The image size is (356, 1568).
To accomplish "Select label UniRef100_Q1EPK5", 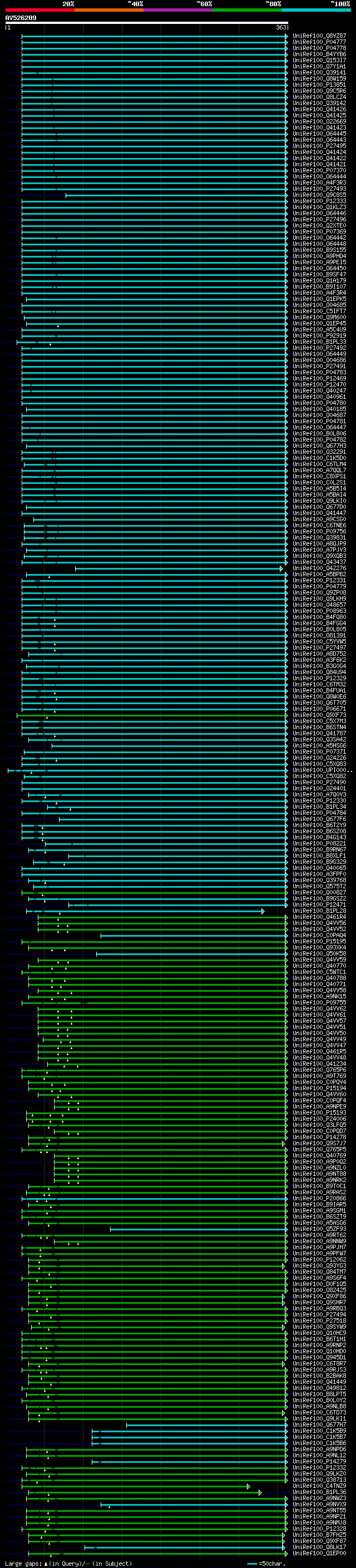I will pyautogui.click(x=319, y=299).
